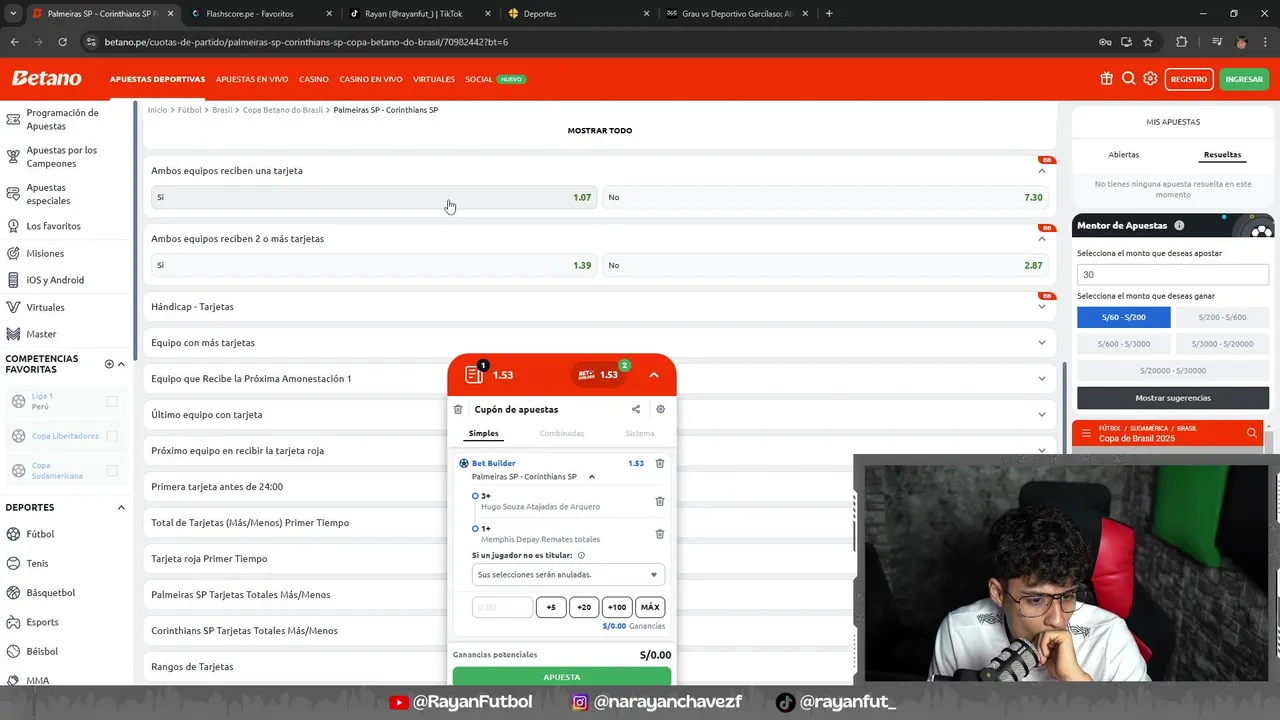Viewport: 1280px width, 720px height.
Task: Open the Chrome extensions puzzle icon
Action: tap(1181, 42)
